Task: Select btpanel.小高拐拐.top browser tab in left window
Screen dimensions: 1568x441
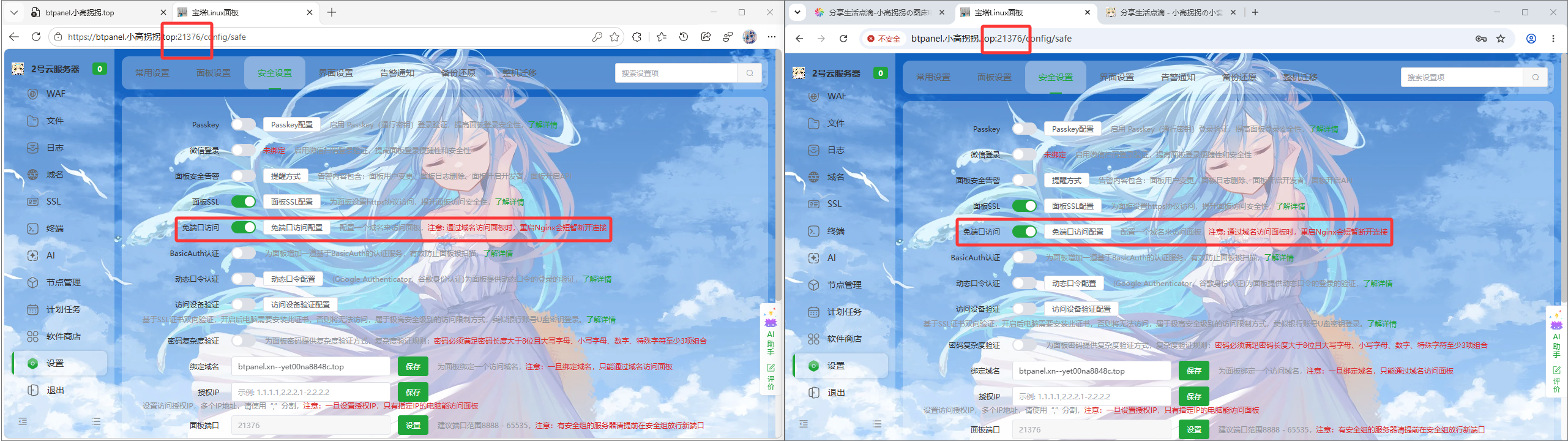Action: pos(98,12)
